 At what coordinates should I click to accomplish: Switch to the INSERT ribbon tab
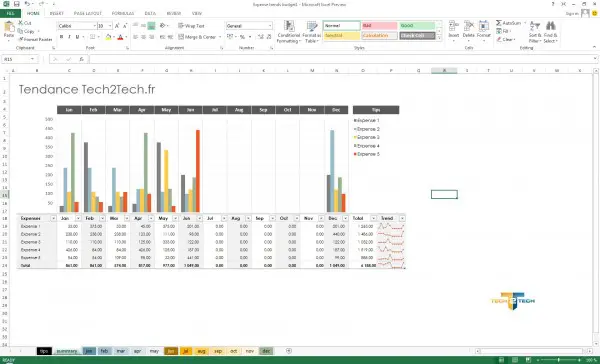click(57, 13)
